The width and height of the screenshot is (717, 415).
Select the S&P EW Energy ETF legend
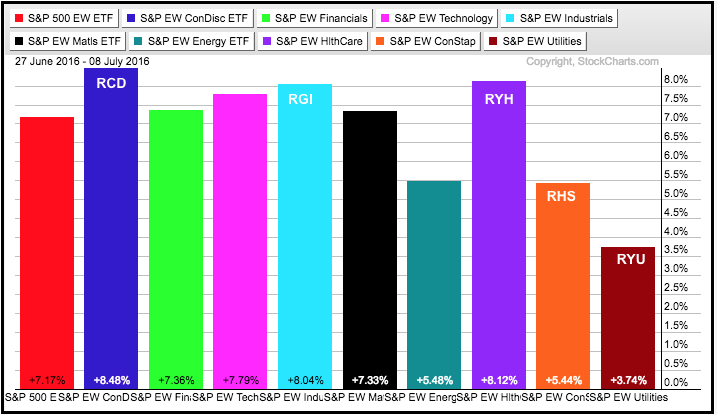click(x=191, y=41)
